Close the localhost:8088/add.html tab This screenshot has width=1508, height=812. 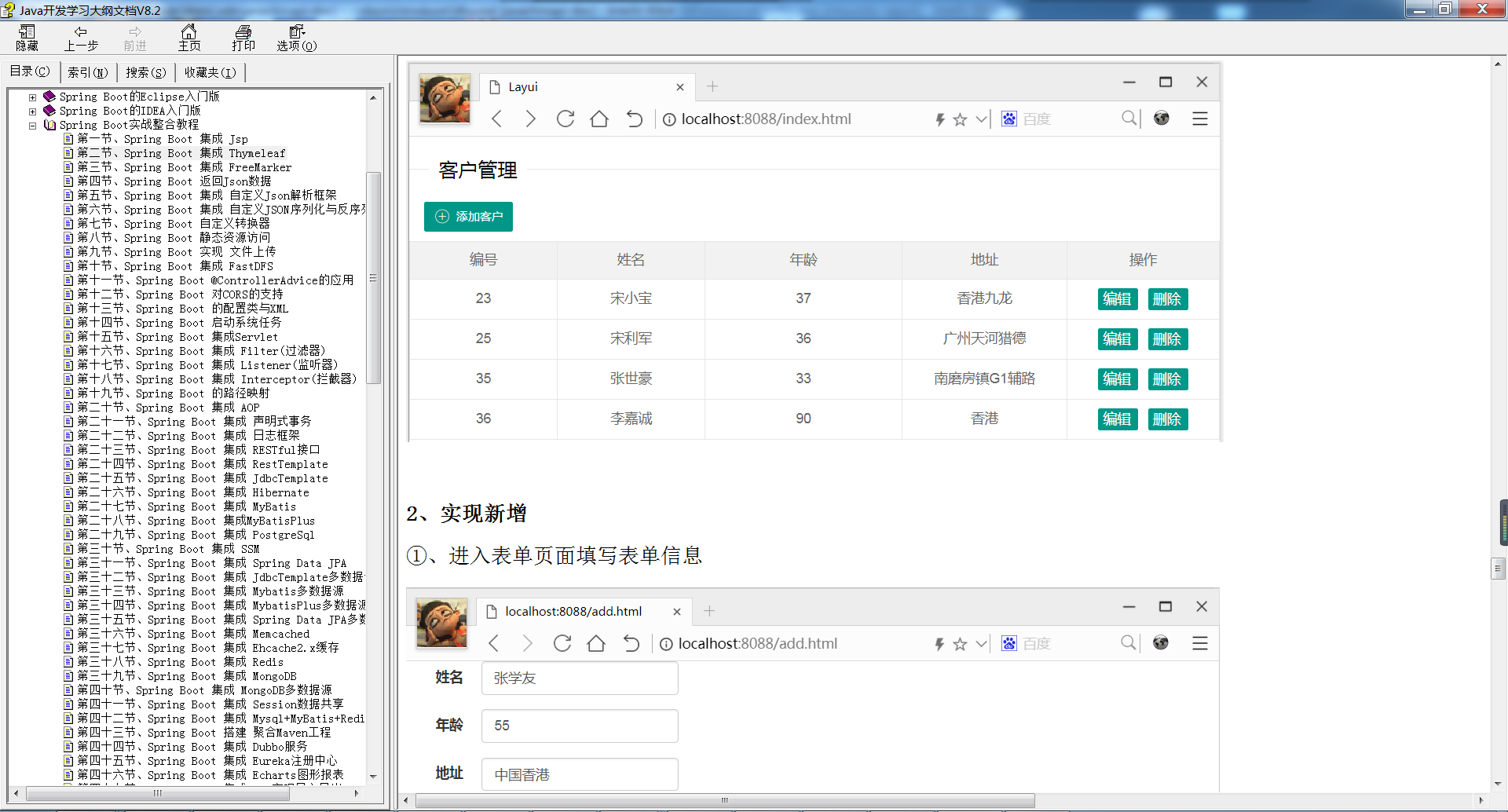(677, 612)
